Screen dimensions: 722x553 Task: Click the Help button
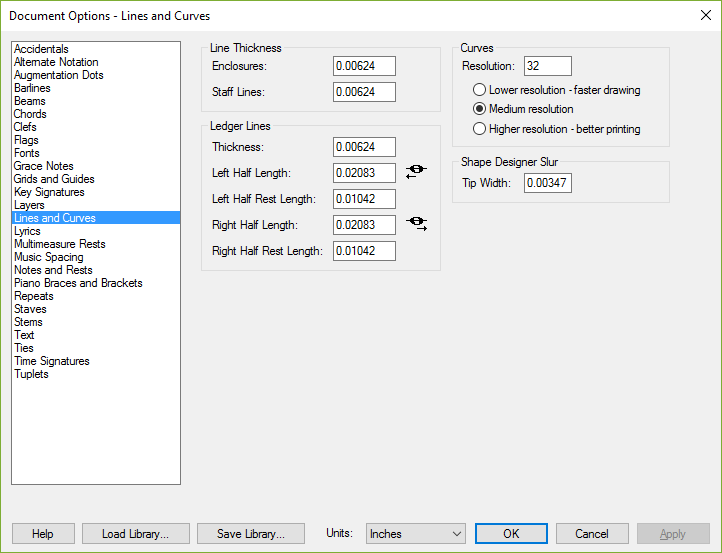coord(43,534)
